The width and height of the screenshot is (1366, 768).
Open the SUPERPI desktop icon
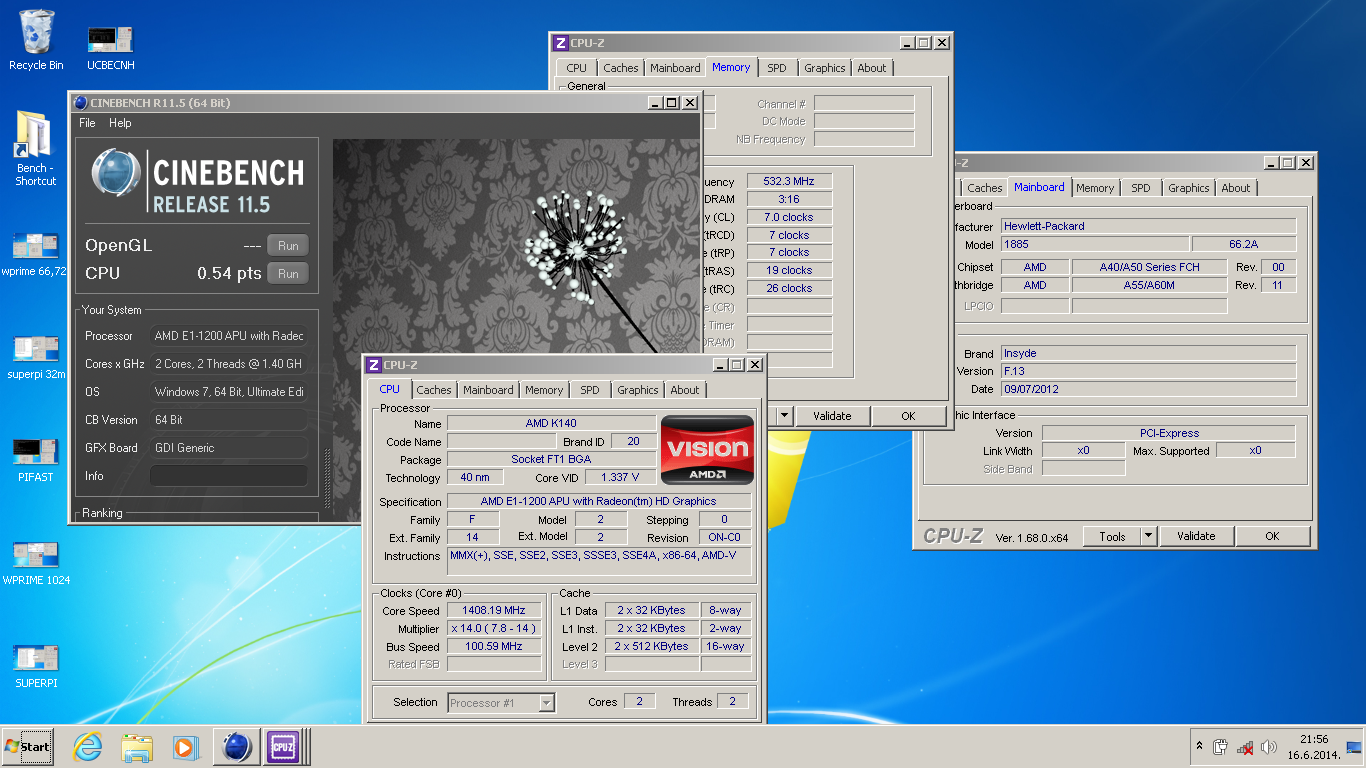click(35, 666)
